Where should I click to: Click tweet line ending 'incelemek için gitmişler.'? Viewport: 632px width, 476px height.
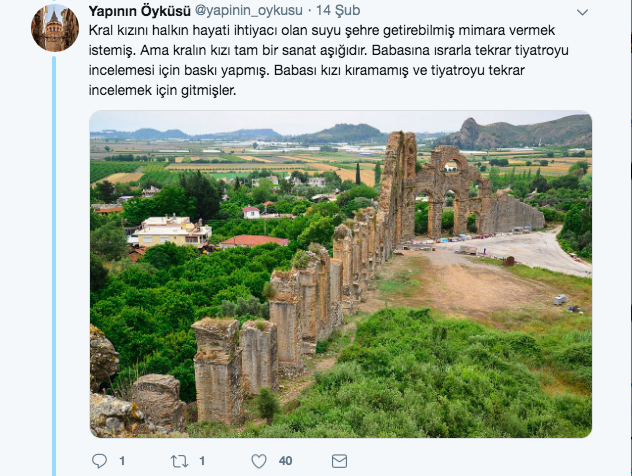coord(162,90)
